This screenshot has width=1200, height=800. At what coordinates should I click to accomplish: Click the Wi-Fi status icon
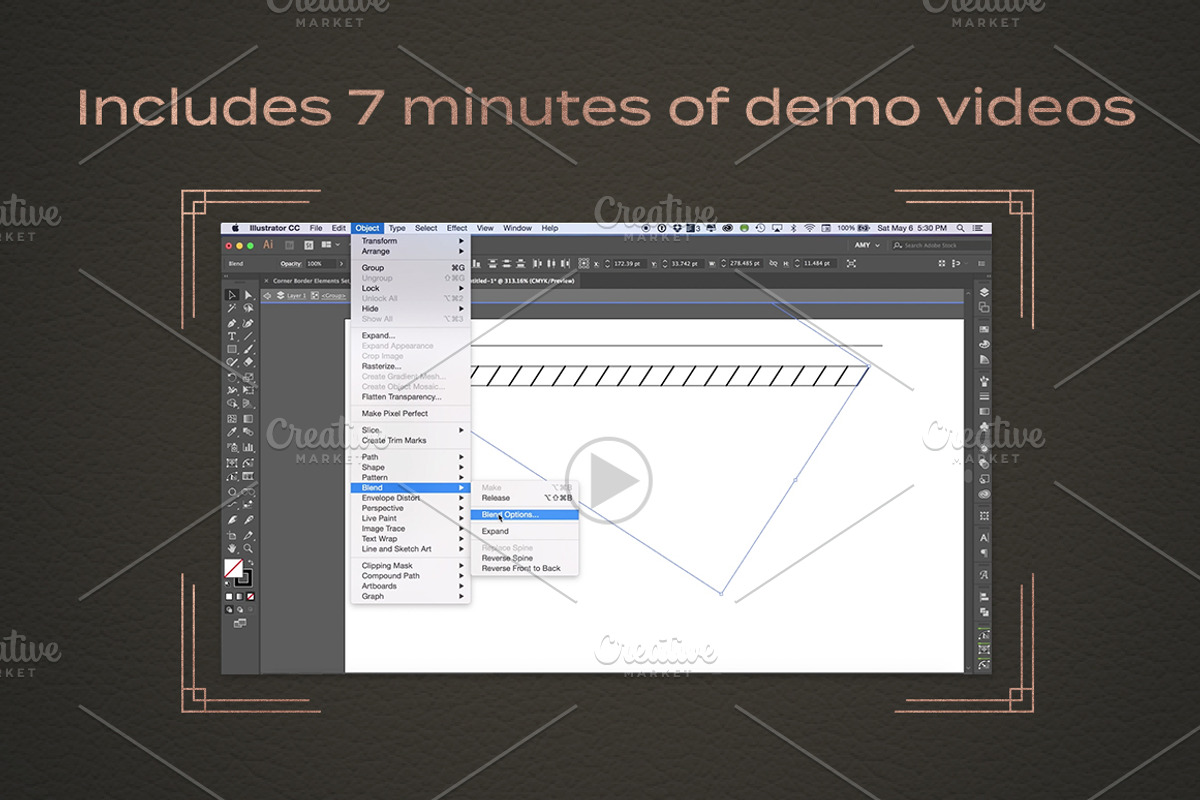pyautogui.click(x=809, y=228)
